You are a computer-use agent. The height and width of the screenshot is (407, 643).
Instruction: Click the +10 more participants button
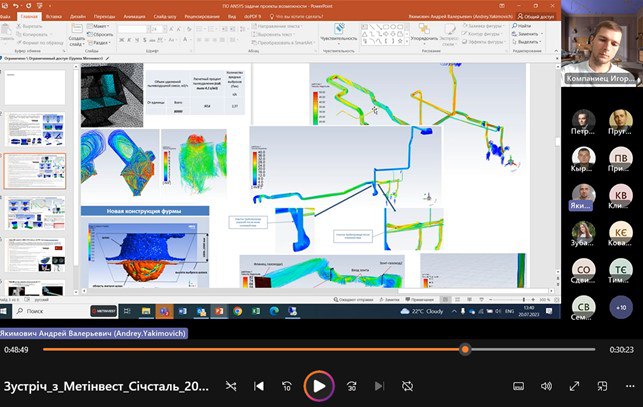(620, 308)
